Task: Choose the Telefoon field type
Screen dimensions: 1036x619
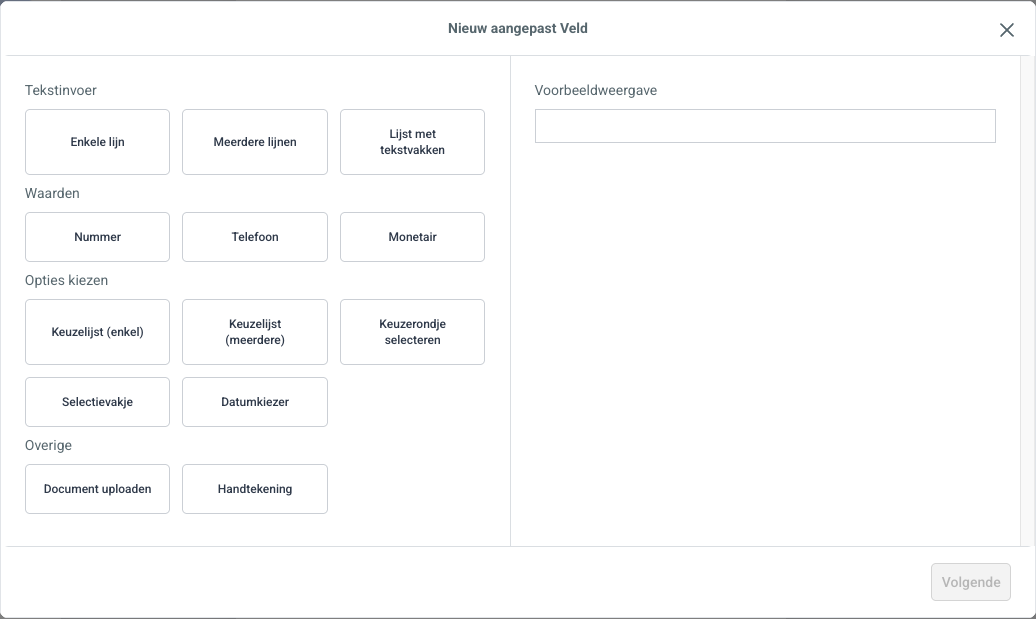Action: coord(255,237)
